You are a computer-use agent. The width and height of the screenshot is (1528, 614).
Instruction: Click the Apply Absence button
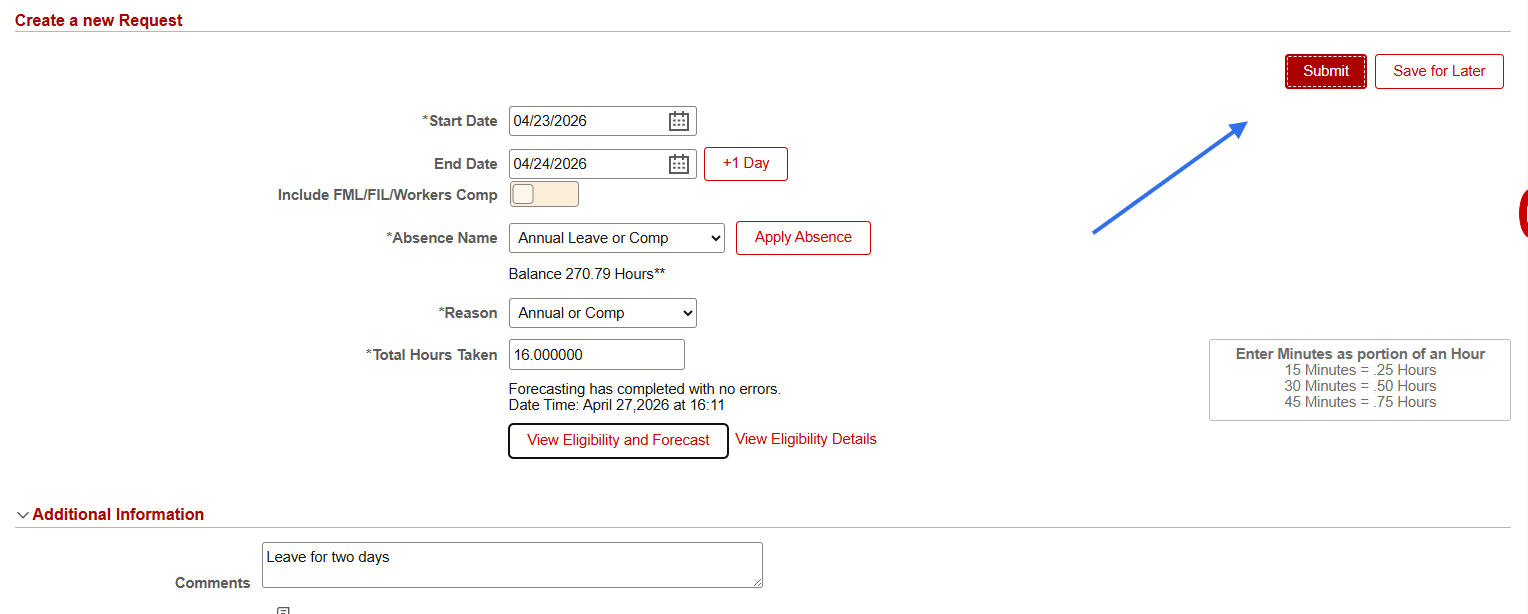pyautogui.click(x=803, y=238)
